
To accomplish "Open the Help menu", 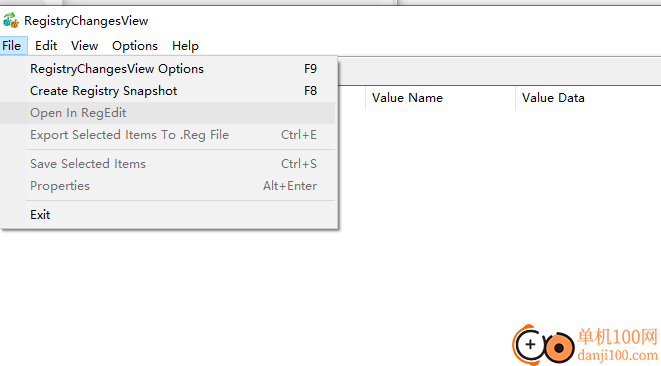I will click(x=185, y=46).
